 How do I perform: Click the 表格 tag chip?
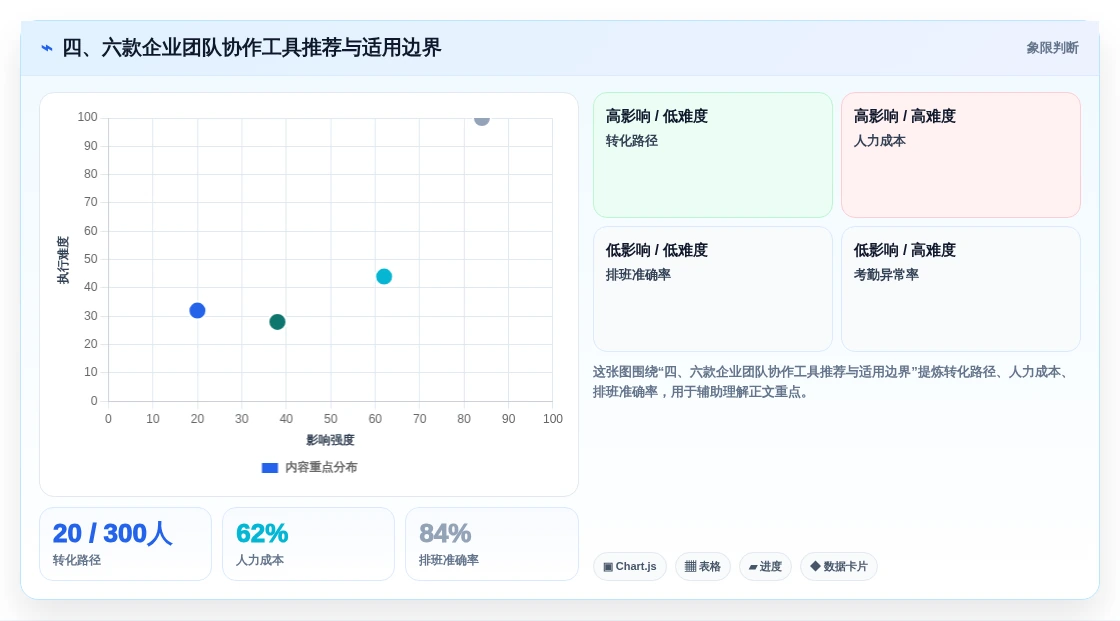click(x=703, y=566)
